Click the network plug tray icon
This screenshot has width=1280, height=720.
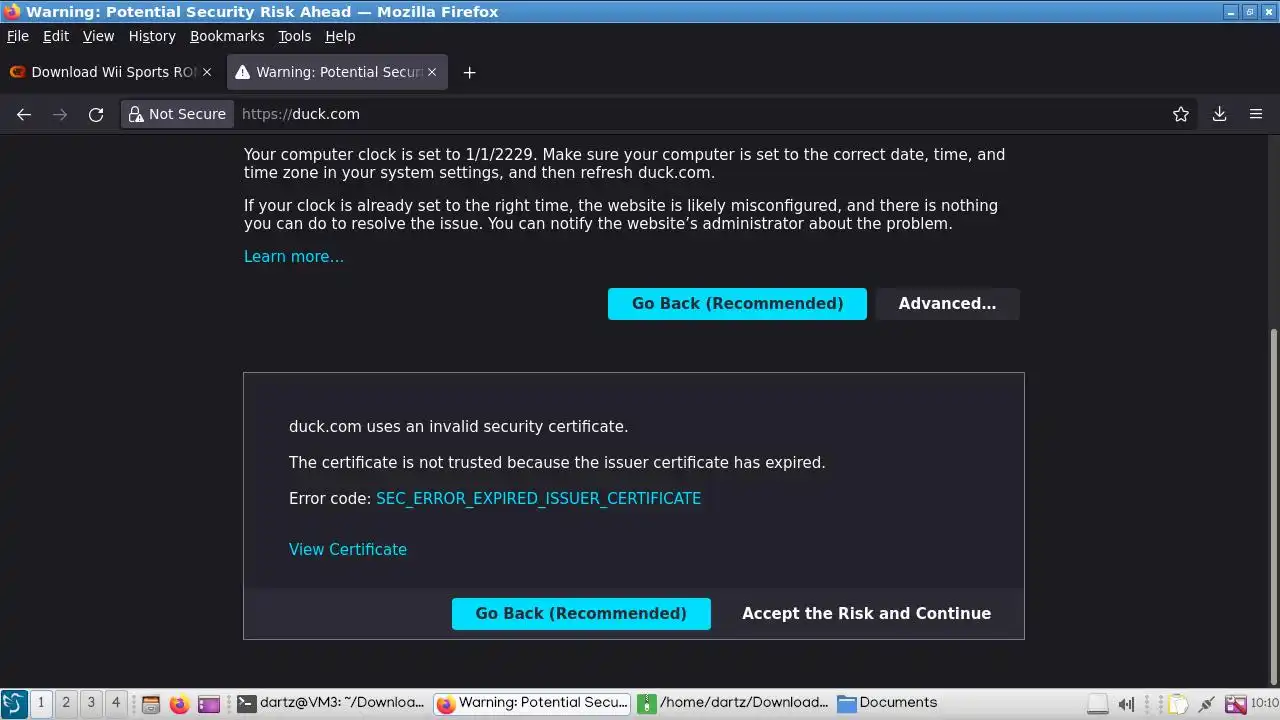tap(1207, 704)
